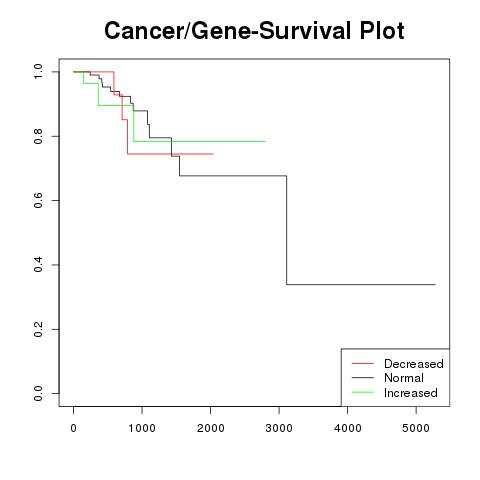Screen dimensions: 480x480
Task: Click the green Increased legend line
Action: (x=363, y=392)
